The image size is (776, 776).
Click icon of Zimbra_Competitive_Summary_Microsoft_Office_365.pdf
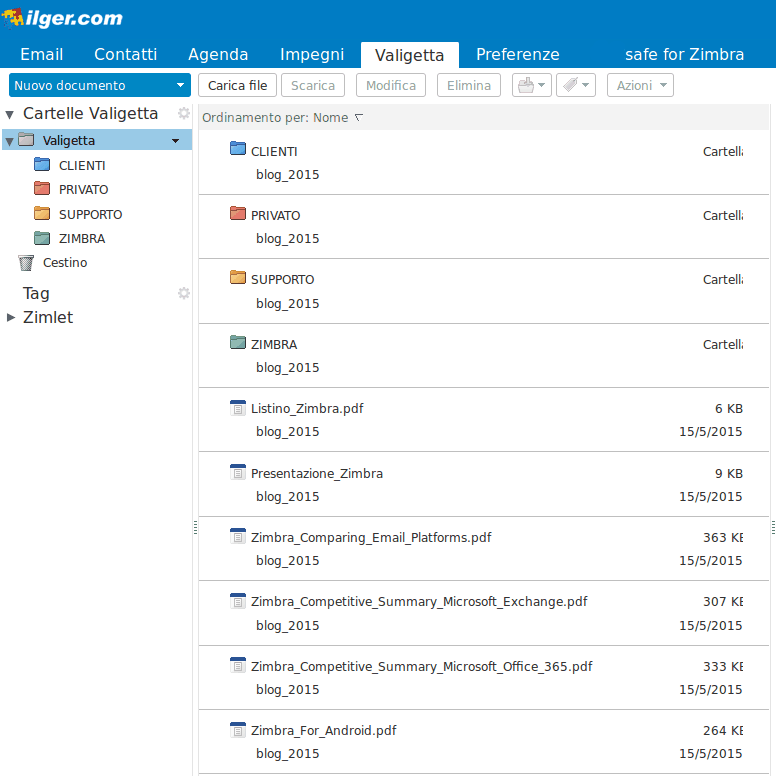238,665
